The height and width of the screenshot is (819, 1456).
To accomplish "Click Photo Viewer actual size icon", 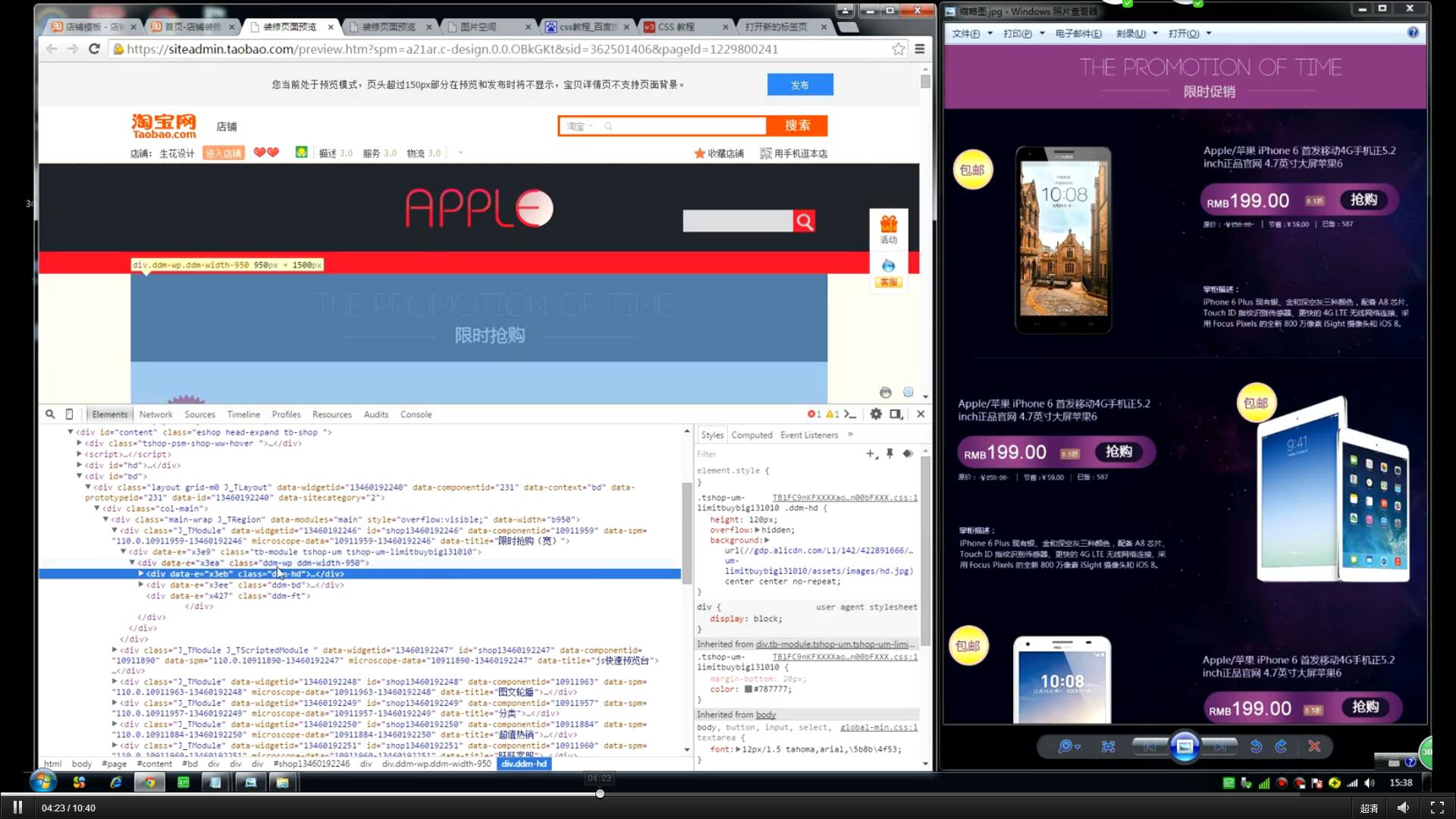I will click(x=1108, y=746).
